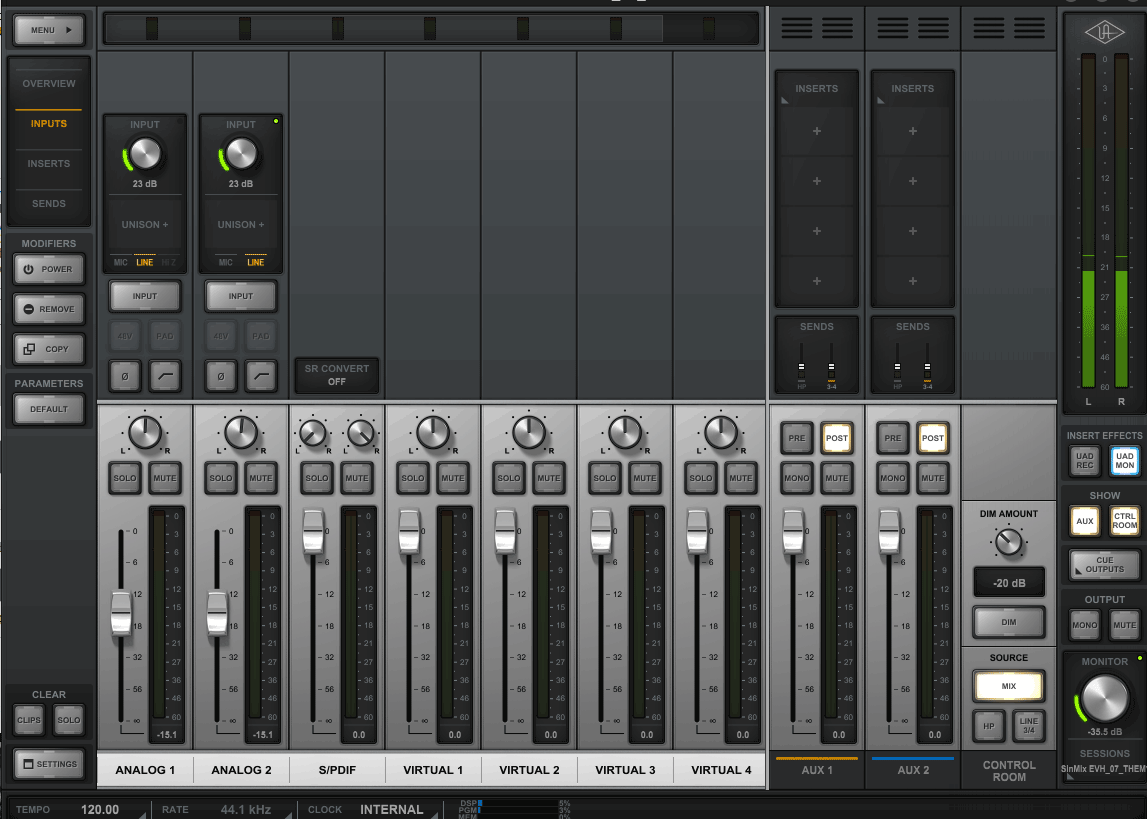Viewport: 1147px width, 819px height.
Task: Open the Cue Outputs popup
Action: 1104,565
